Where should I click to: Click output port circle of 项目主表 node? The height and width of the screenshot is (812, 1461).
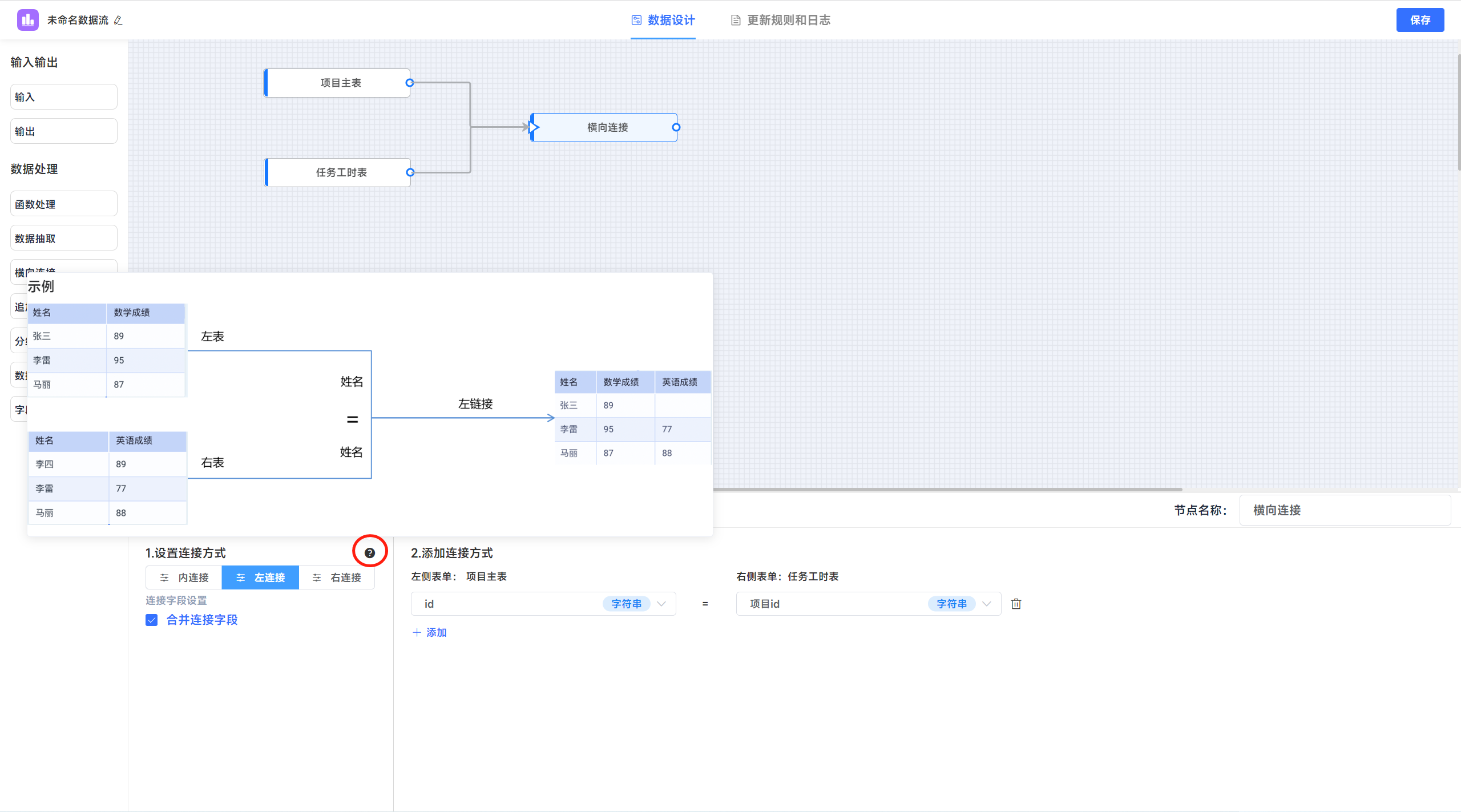[409, 83]
